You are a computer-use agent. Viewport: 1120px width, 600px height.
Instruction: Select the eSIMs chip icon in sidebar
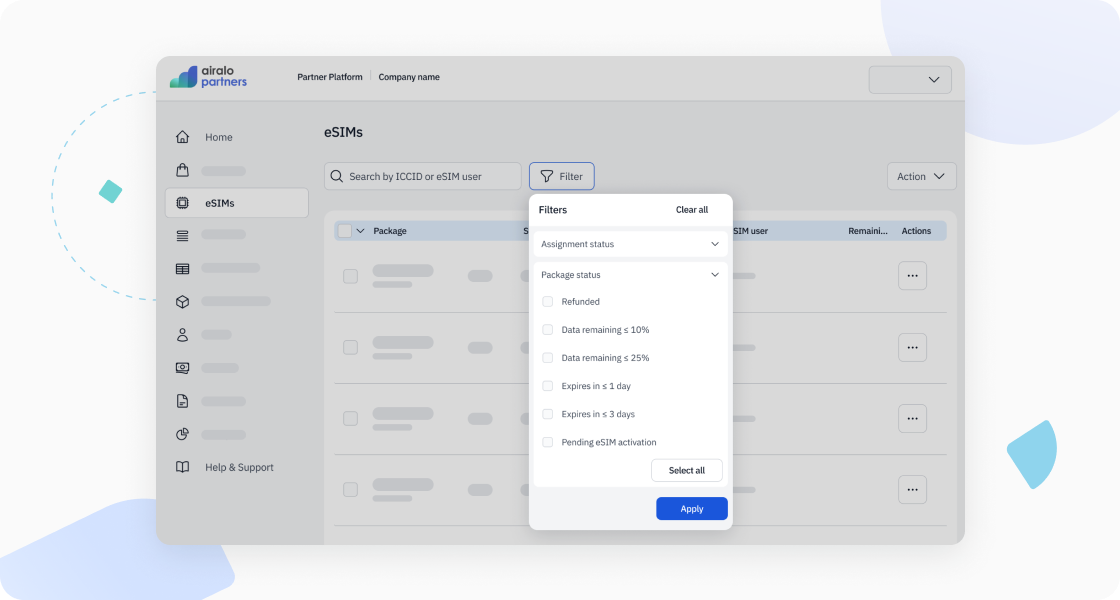click(x=182, y=203)
